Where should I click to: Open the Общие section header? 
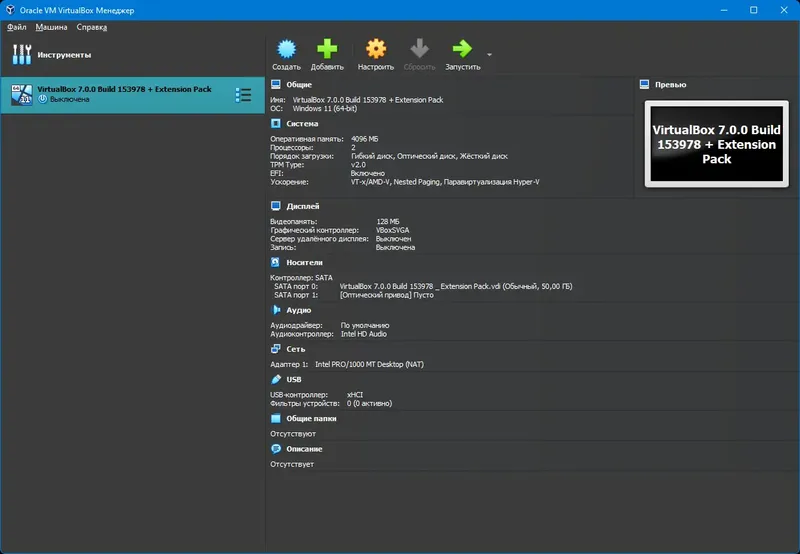(x=299, y=85)
